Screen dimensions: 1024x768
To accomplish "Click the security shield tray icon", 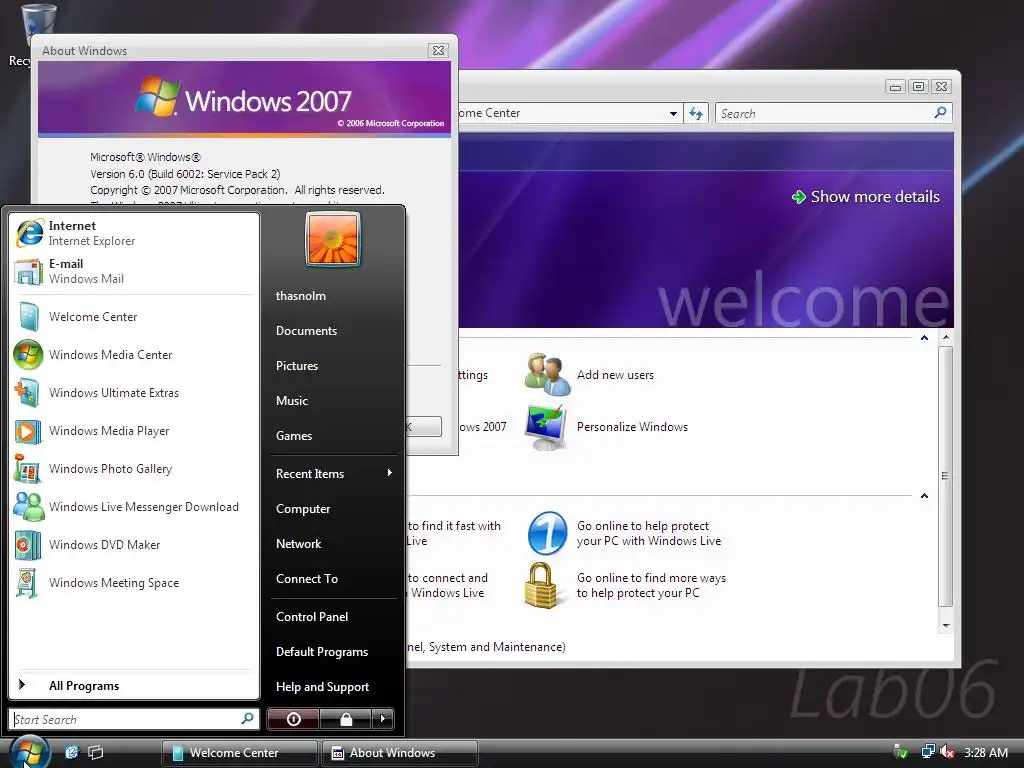I will tap(901, 752).
